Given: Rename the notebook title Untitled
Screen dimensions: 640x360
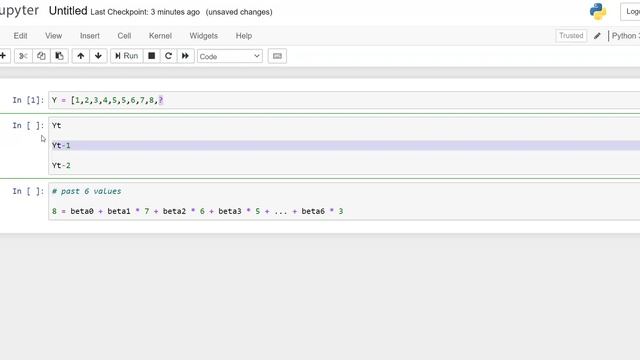Looking at the screenshot, I should pyautogui.click(x=68, y=11).
